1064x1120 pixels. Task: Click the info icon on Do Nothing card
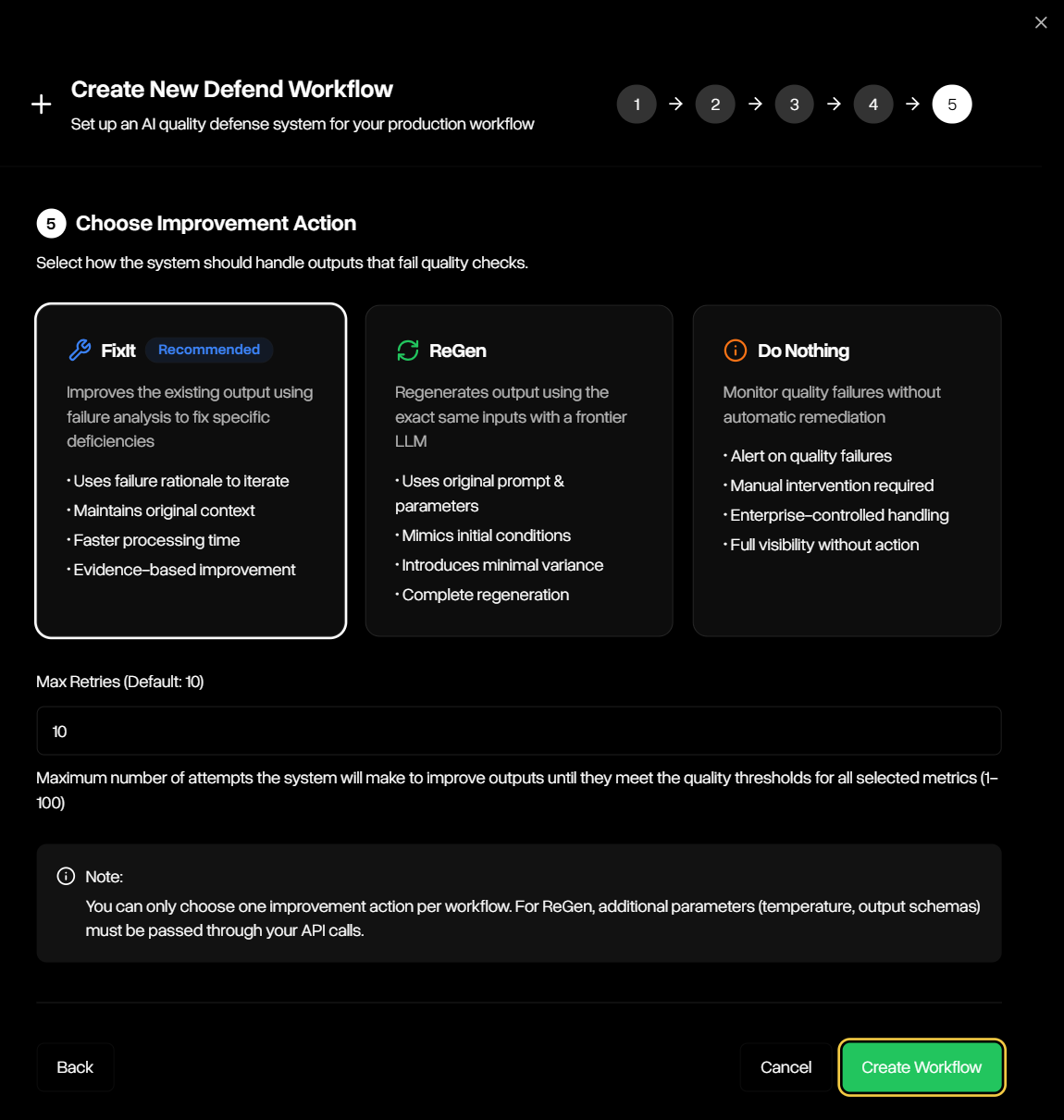(x=734, y=351)
